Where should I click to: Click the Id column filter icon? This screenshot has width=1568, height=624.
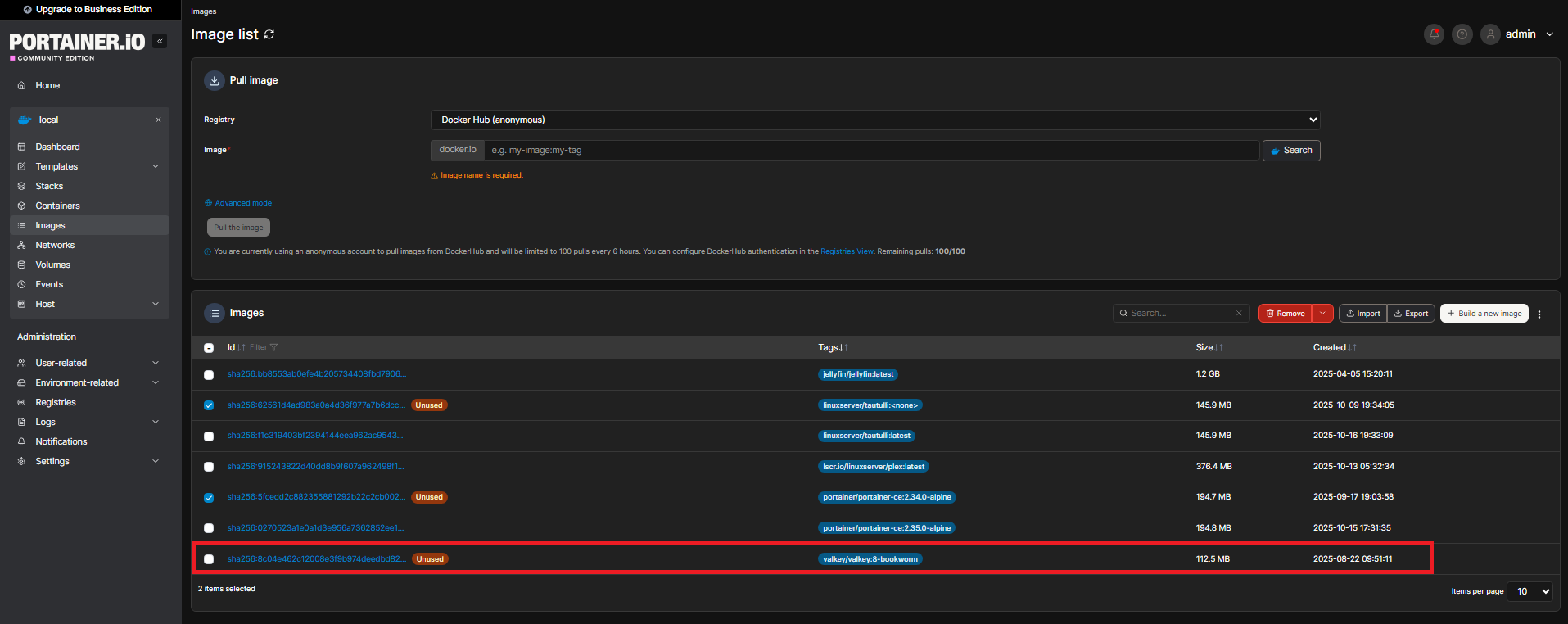coord(273,348)
